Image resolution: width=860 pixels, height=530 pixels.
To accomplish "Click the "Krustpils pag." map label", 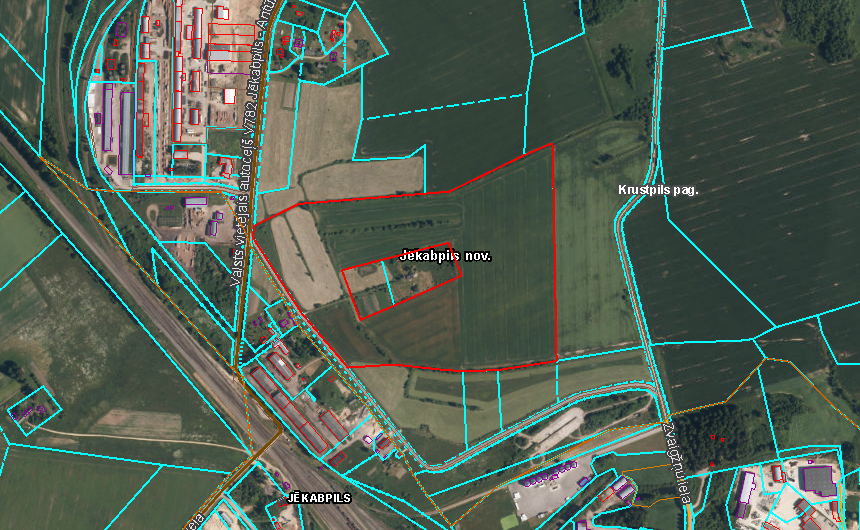I will [657, 189].
